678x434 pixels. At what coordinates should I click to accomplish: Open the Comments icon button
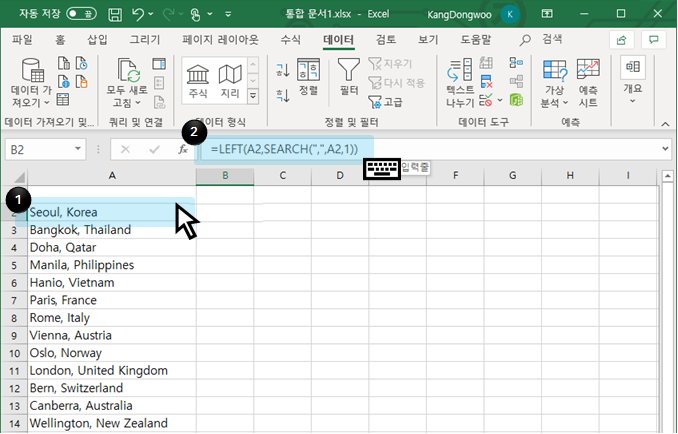click(654, 40)
